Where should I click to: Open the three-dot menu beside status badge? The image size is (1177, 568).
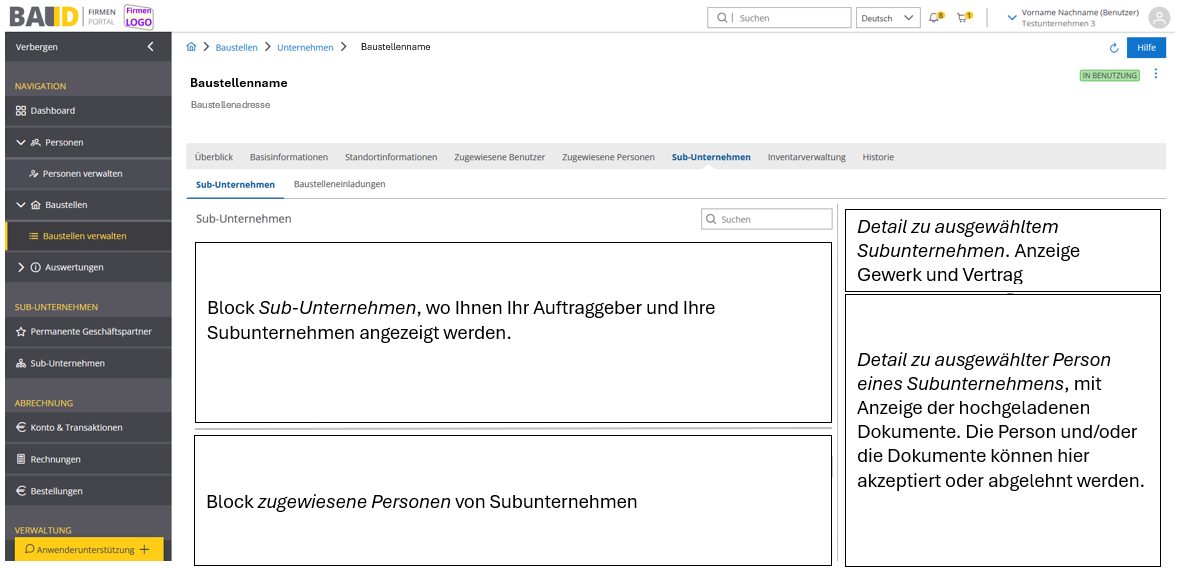pos(1156,74)
